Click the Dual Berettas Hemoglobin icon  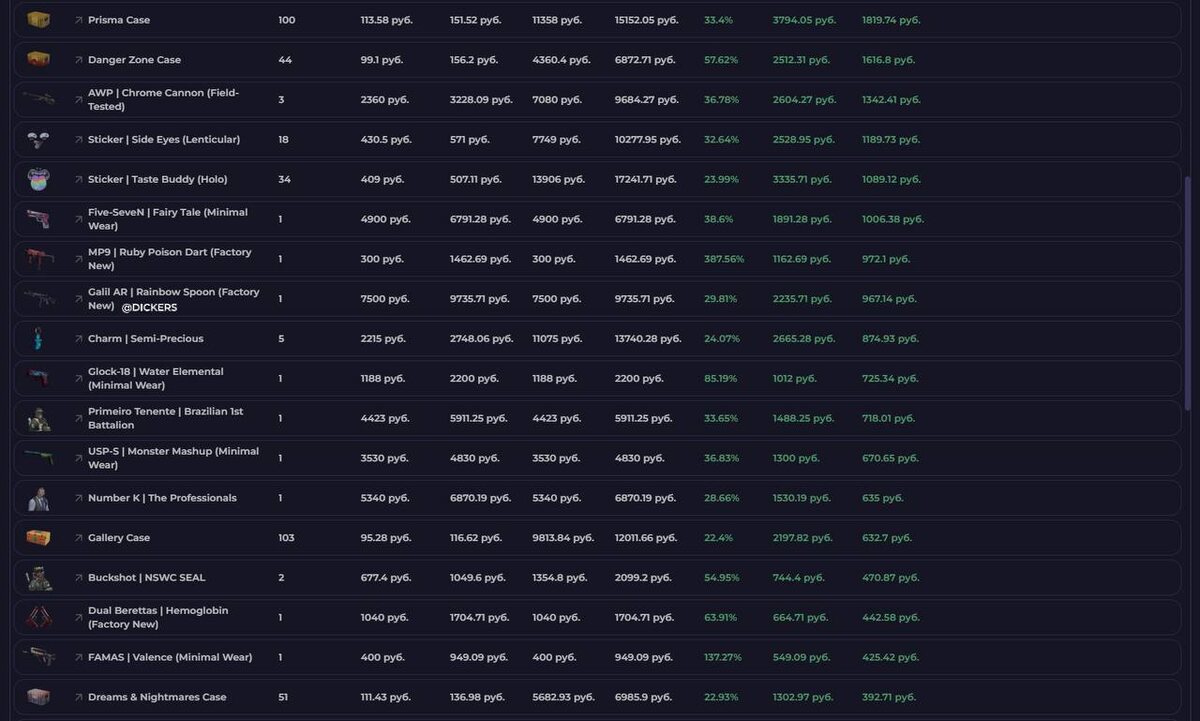[x=38, y=618]
